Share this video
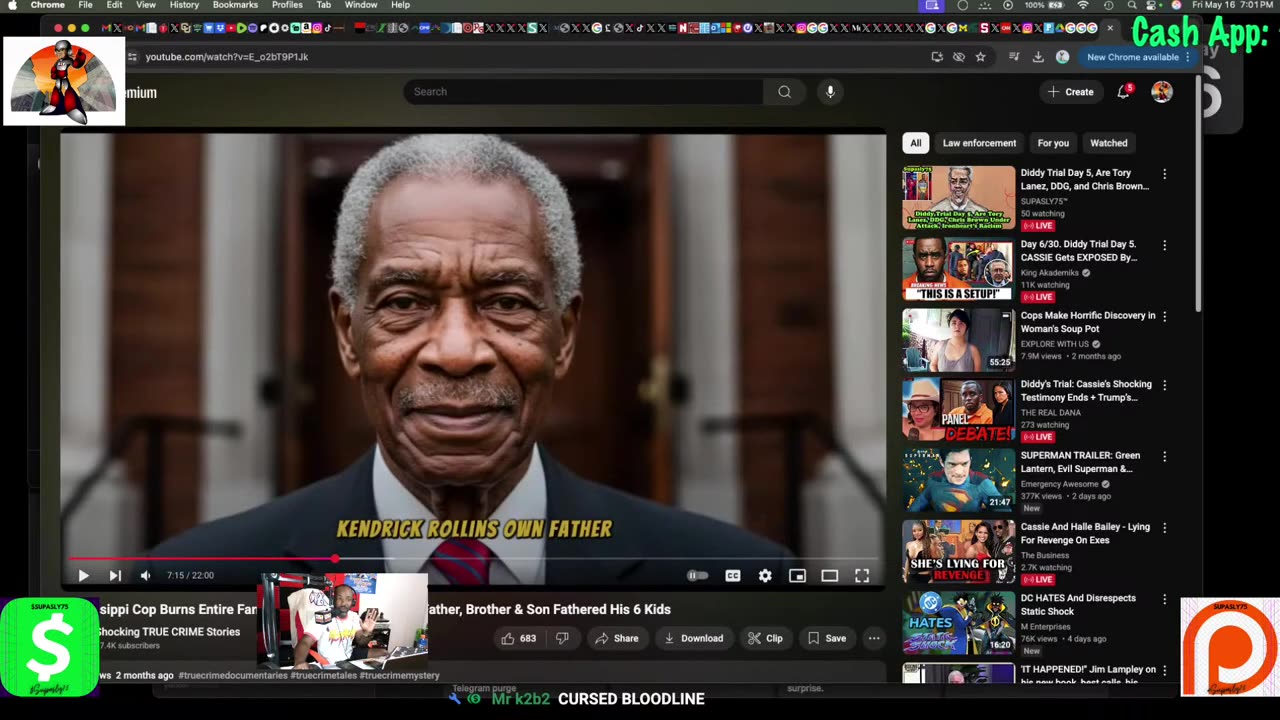 click(616, 638)
